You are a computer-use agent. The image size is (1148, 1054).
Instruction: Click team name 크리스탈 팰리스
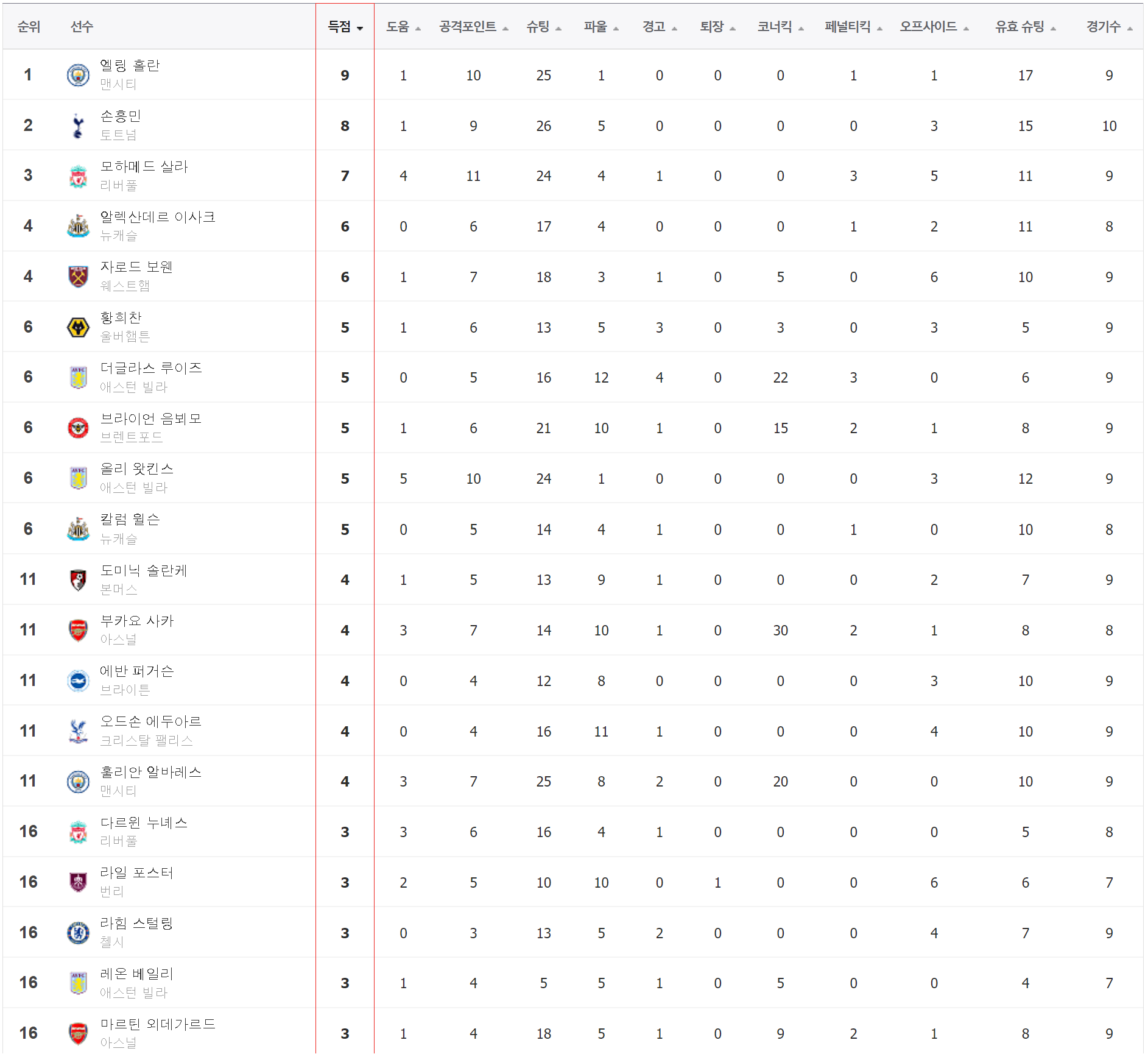(146, 740)
